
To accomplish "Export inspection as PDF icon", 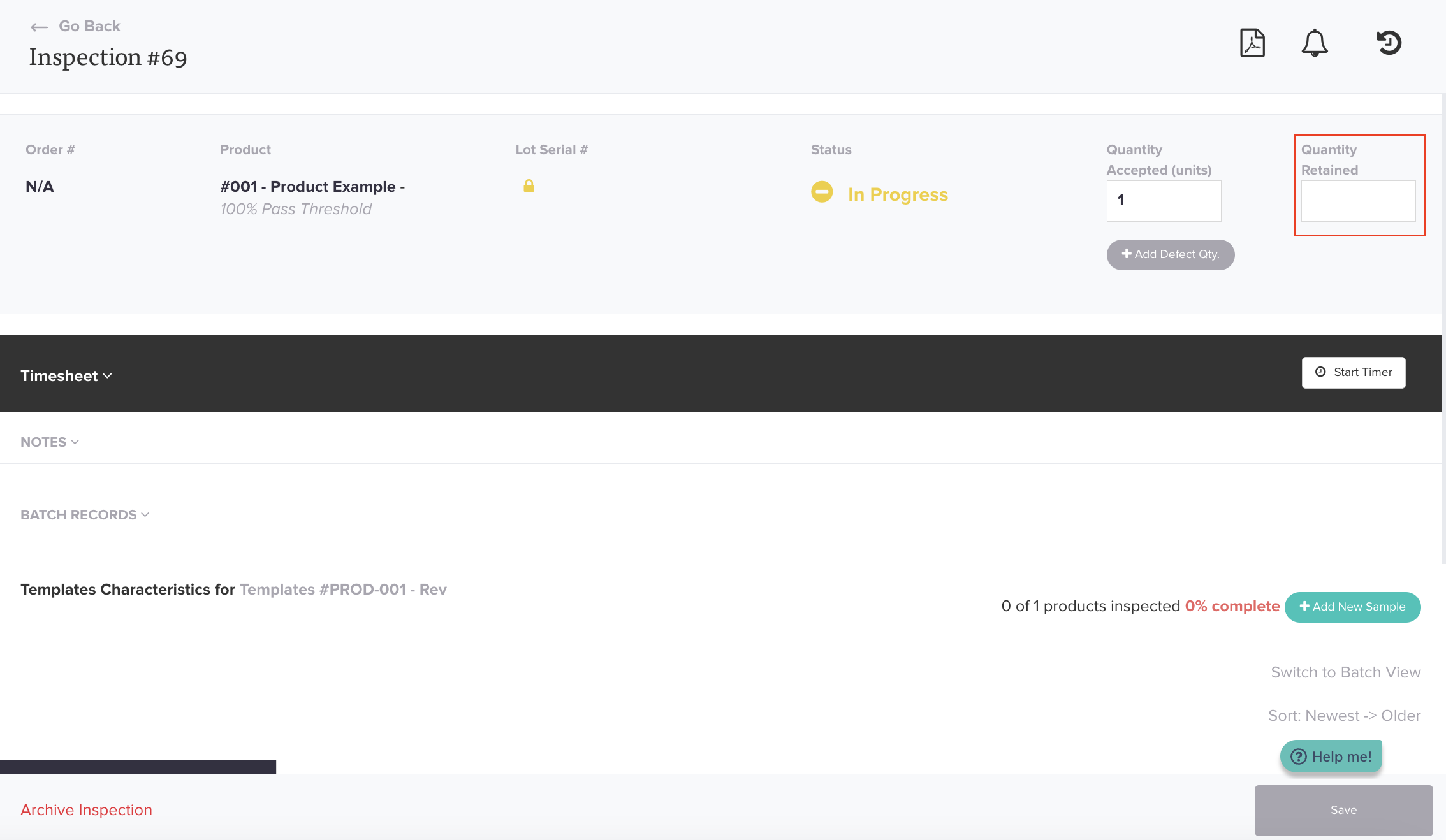I will tap(1252, 43).
